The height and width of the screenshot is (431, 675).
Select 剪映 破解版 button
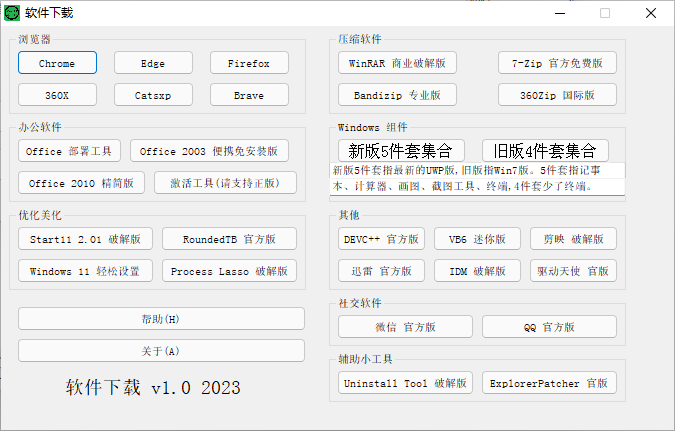point(573,239)
